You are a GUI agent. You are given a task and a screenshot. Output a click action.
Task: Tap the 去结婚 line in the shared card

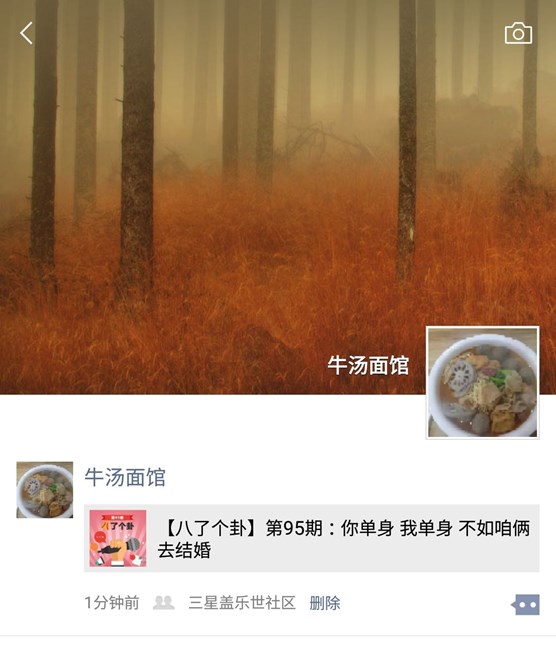pyautogui.click(x=184, y=550)
